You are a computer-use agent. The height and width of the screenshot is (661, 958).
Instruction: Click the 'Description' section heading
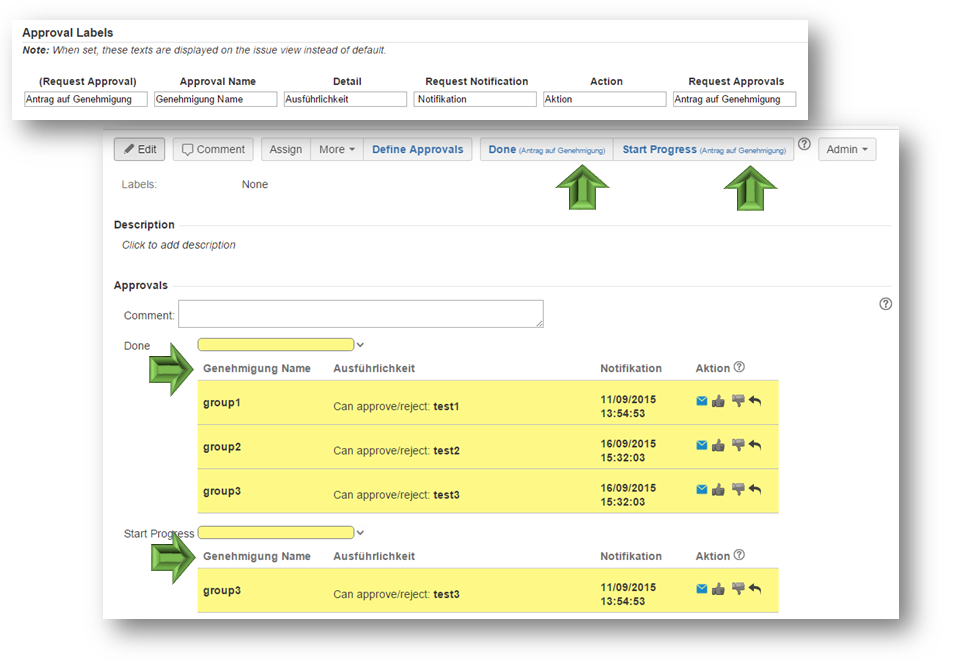144,225
